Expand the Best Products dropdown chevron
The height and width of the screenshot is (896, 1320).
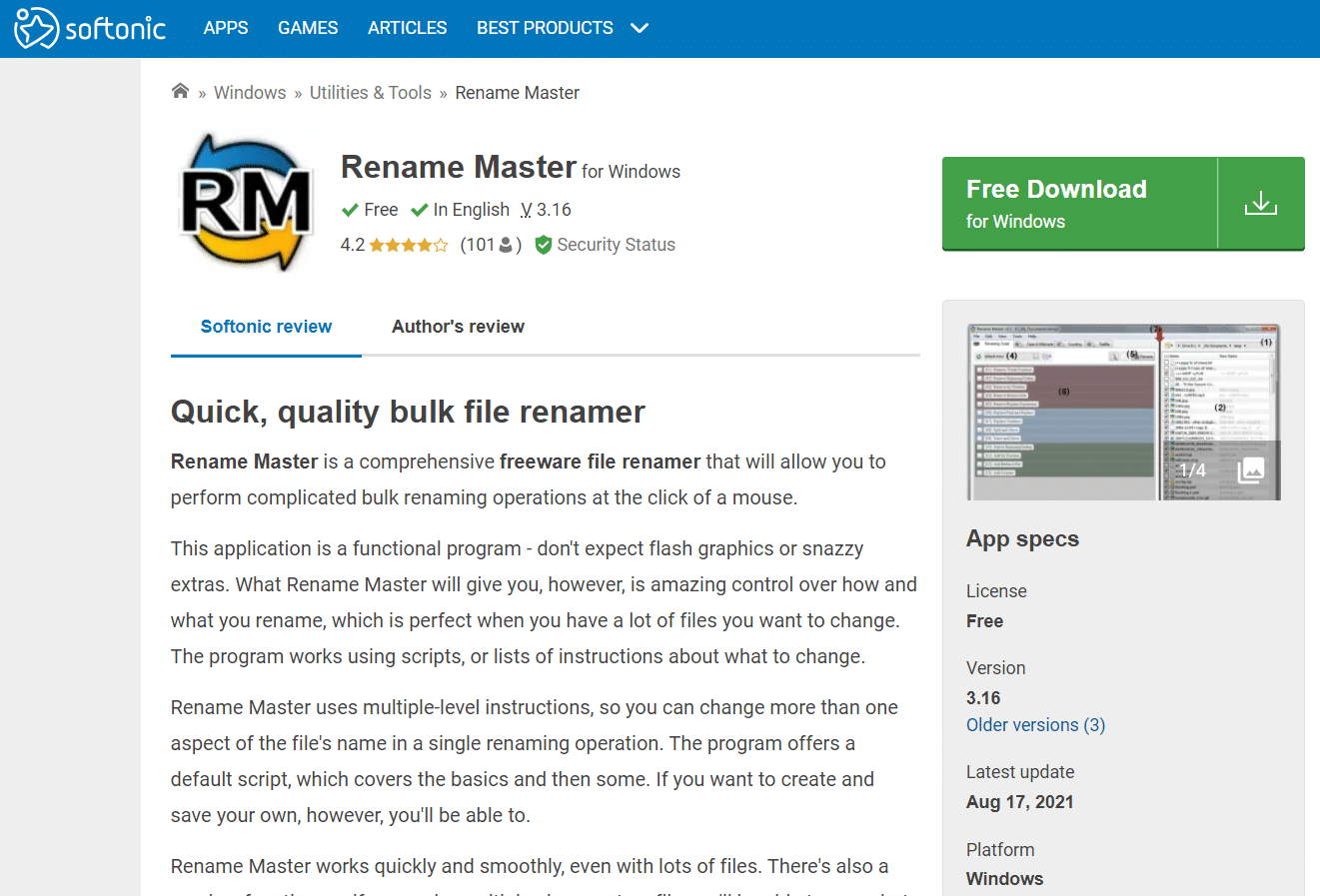click(640, 28)
